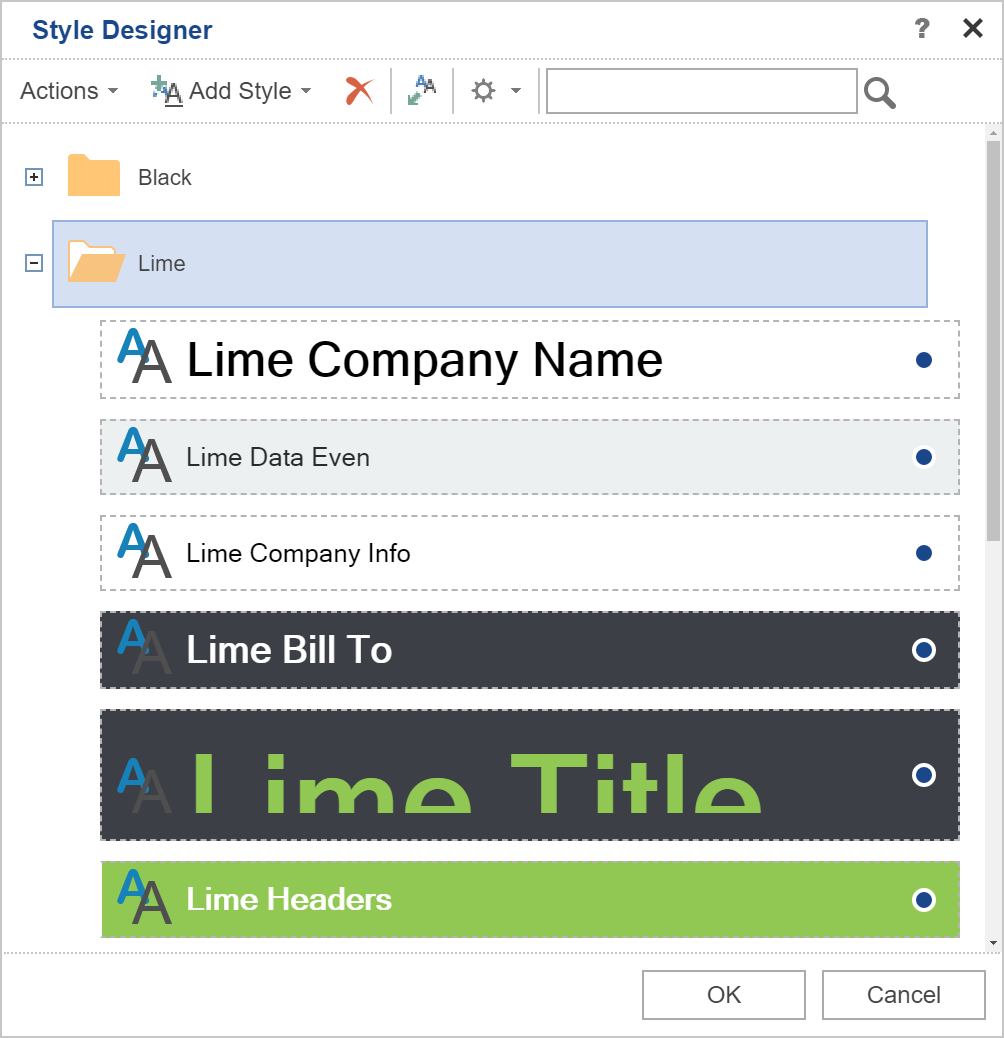
Task: Select the Lime Company Info style
Action: click(x=529, y=553)
